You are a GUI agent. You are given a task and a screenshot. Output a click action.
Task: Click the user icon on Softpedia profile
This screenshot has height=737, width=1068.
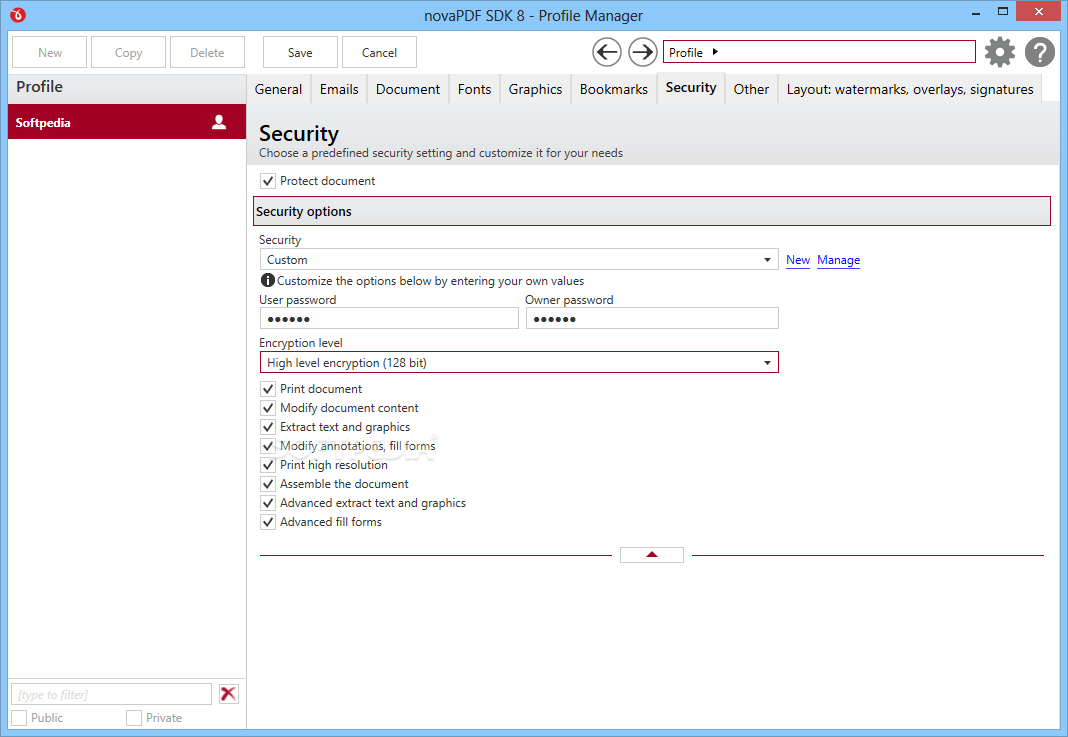[x=219, y=122]
